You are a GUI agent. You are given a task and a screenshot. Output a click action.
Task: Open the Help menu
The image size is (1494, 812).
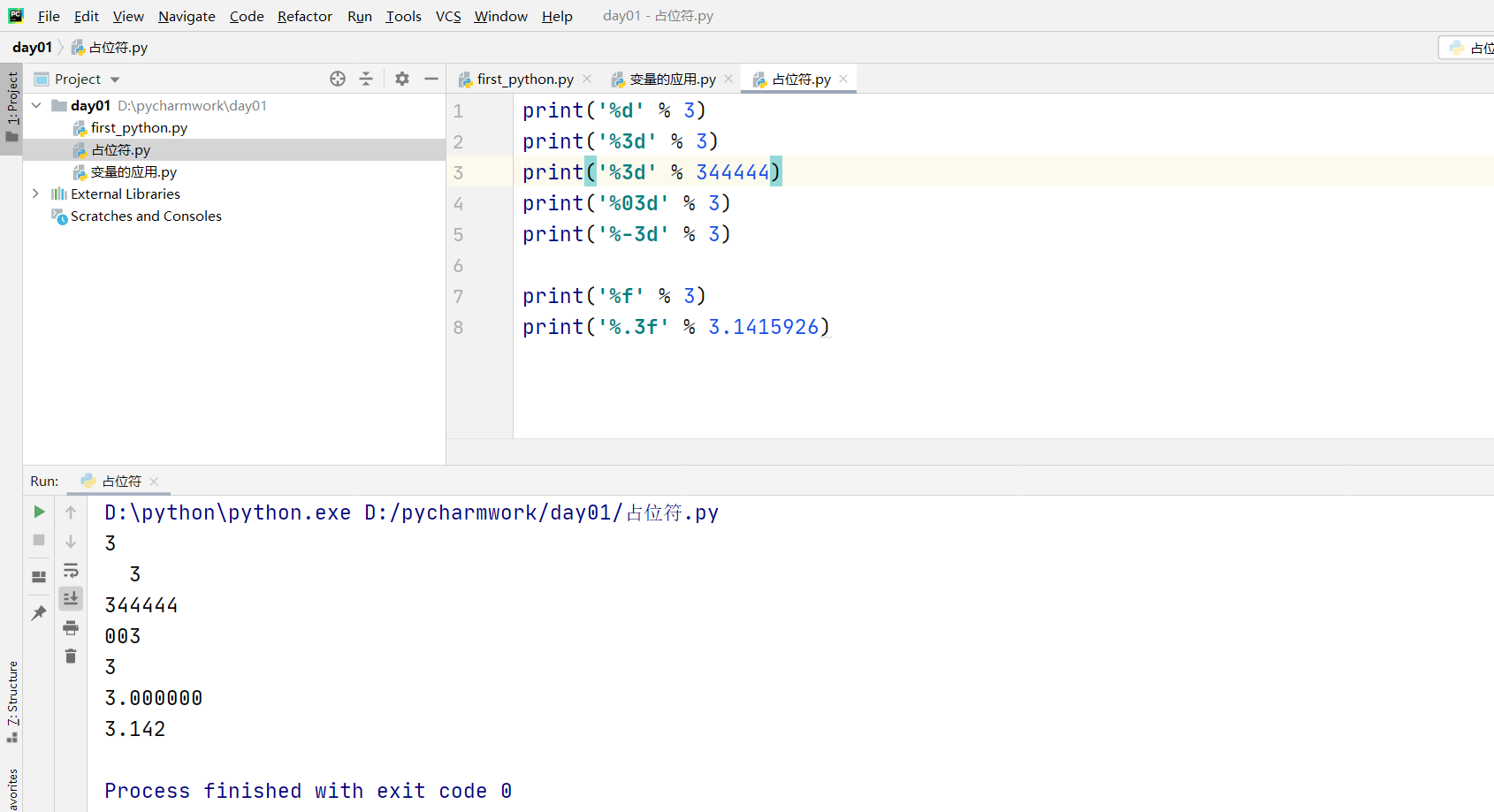coord(557,16)
